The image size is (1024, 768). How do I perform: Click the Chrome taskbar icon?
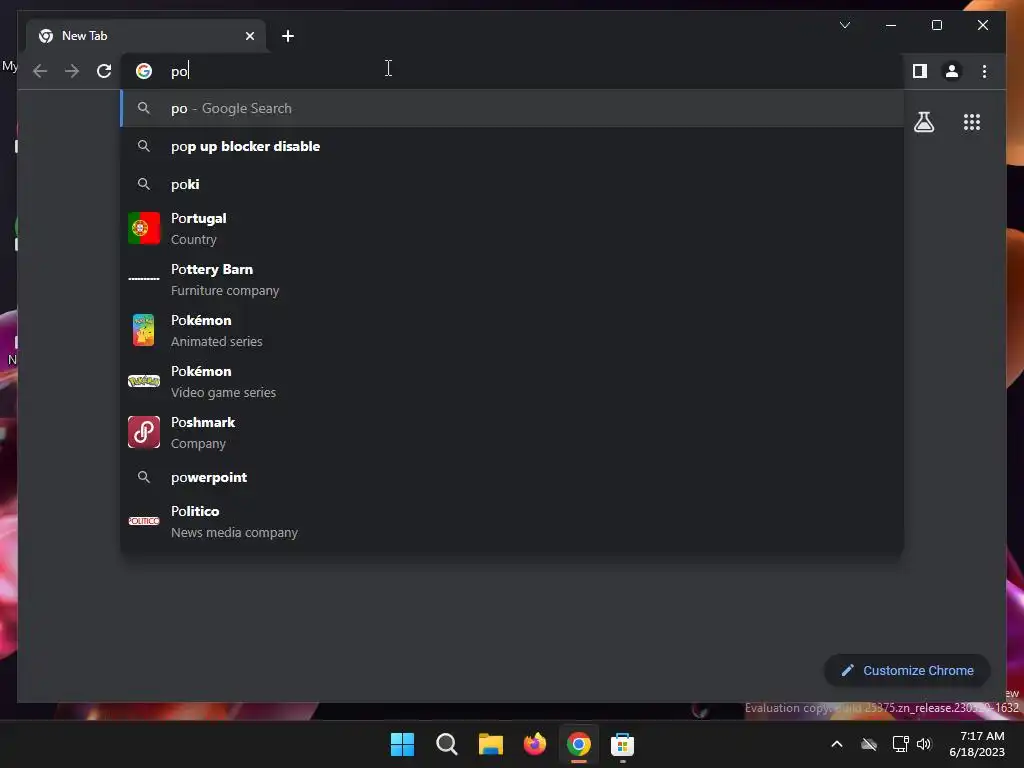click(x=579, y=744)
